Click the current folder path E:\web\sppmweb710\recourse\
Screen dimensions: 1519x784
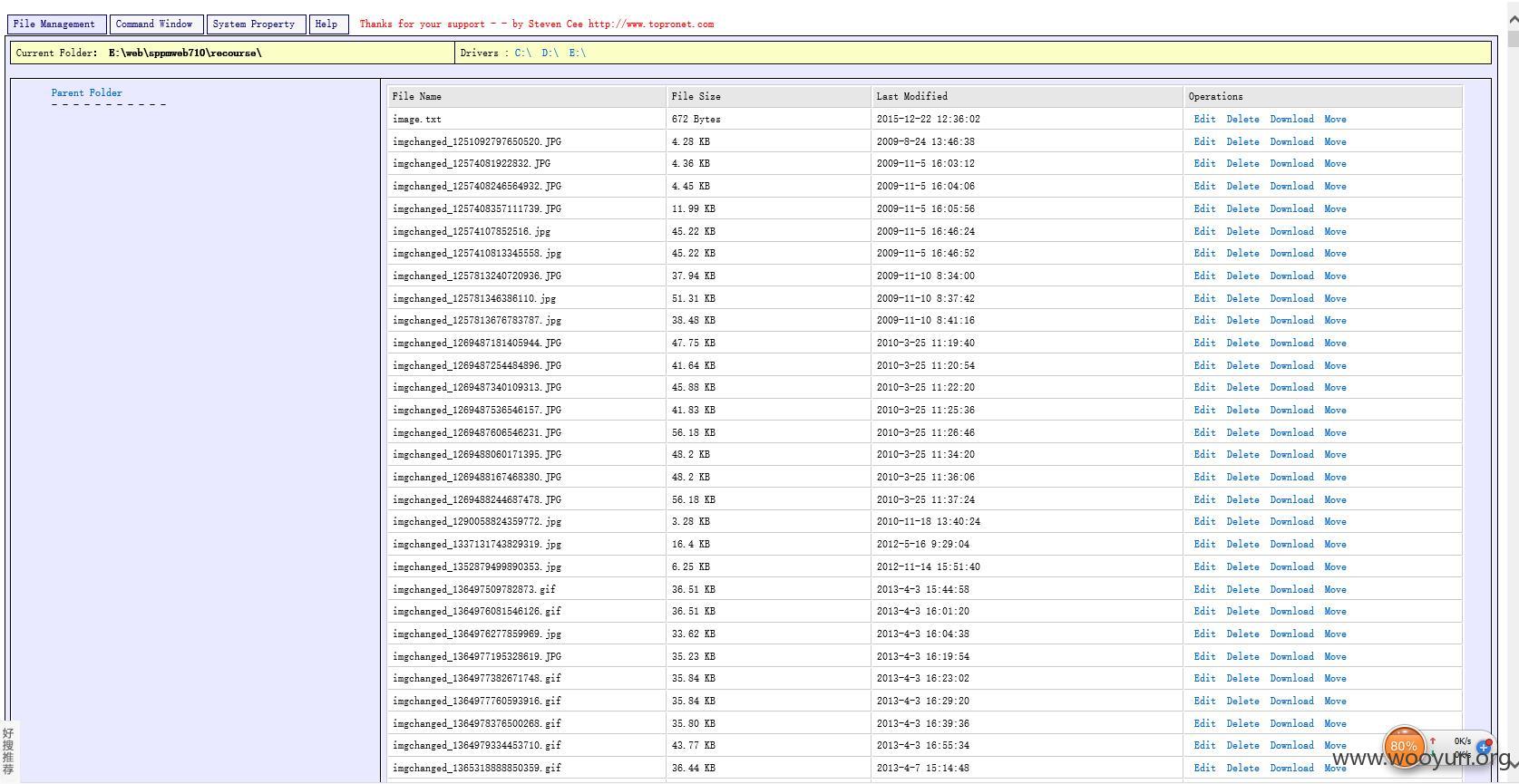[185, 53]
